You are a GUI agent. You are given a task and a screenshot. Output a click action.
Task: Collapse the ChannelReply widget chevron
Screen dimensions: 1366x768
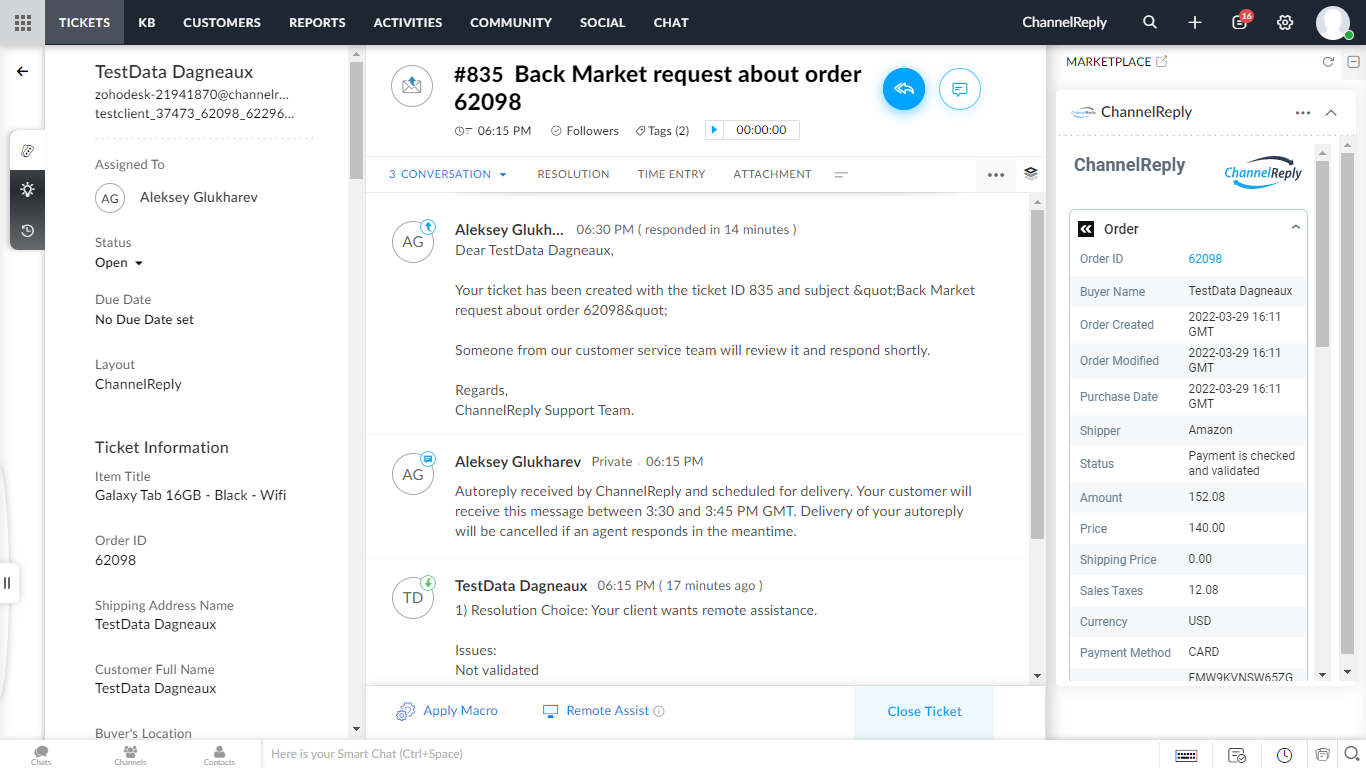click(x=1331, y=112)
